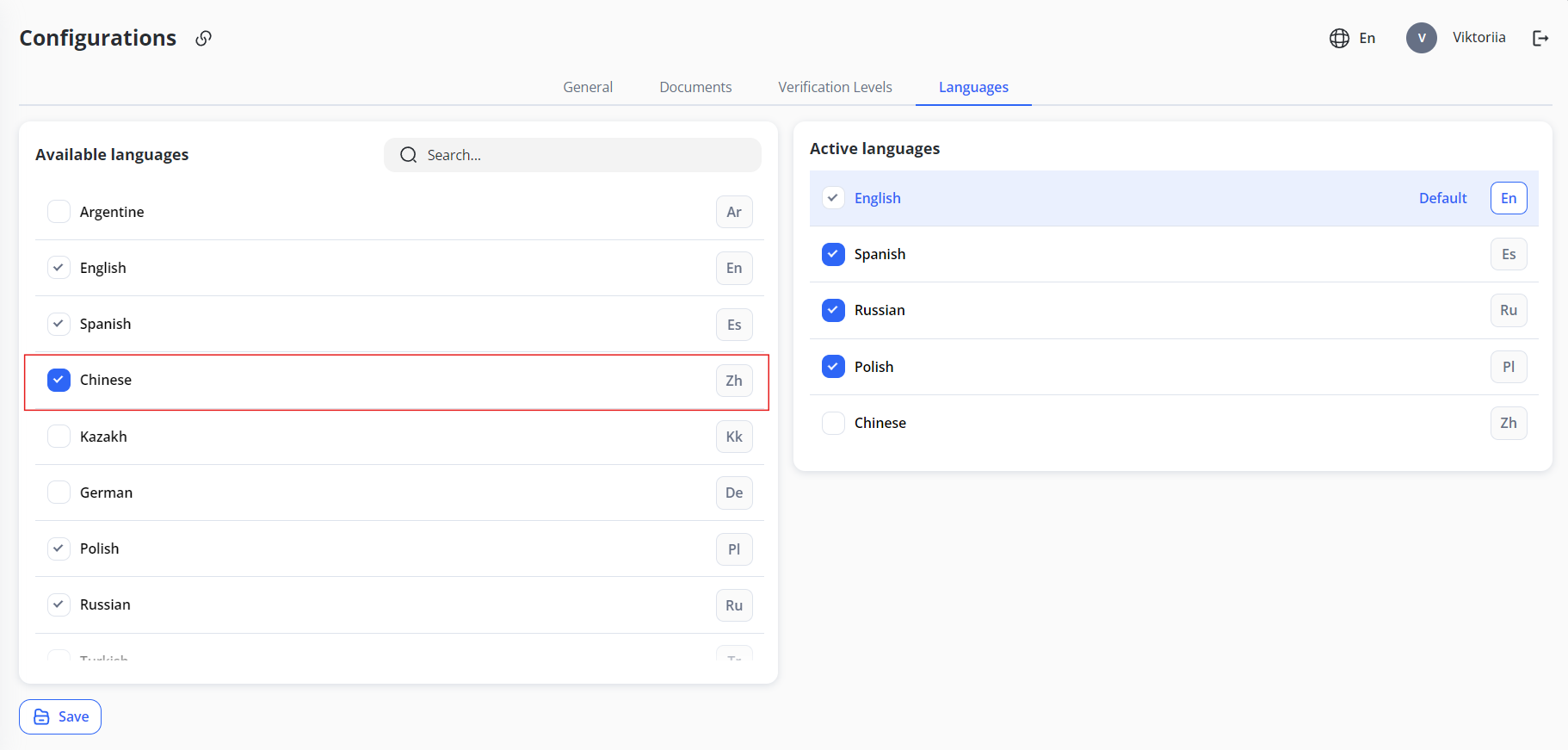
Task: Click the Russian label in Active languages
Action: (x=880, y=310)
